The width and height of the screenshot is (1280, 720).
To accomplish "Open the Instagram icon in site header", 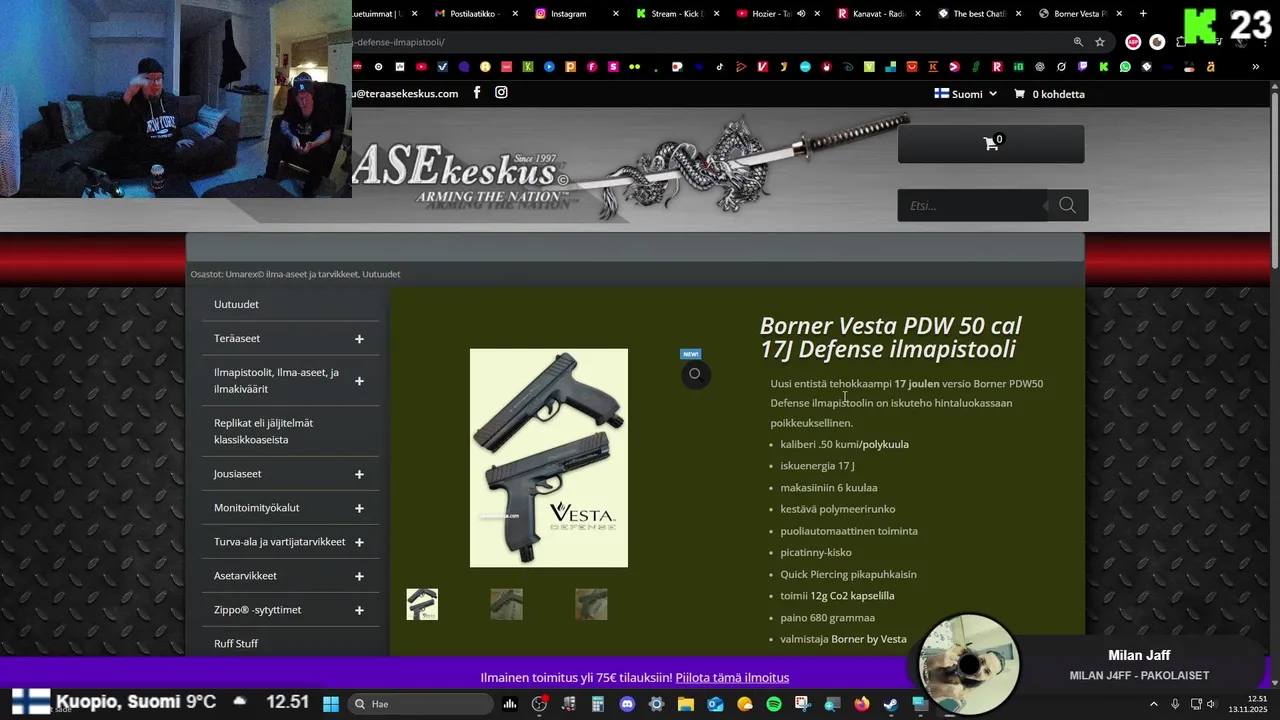I will click(501, 93).
